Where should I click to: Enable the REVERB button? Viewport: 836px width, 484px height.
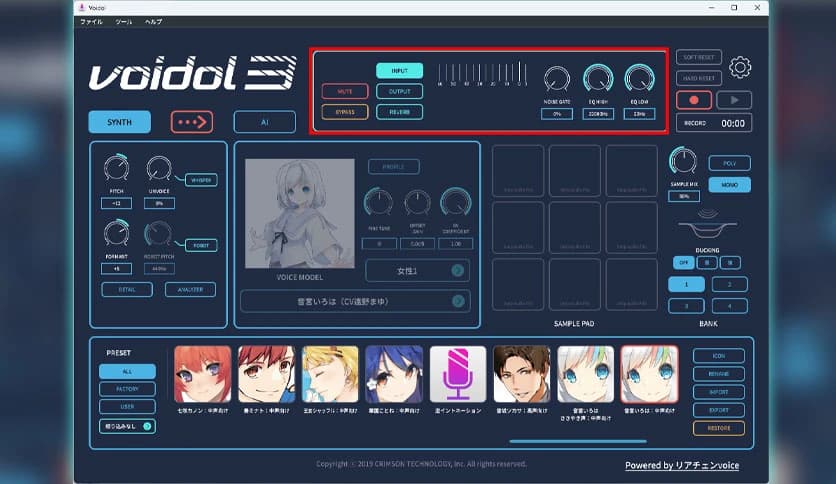click(x=399, y=112)
